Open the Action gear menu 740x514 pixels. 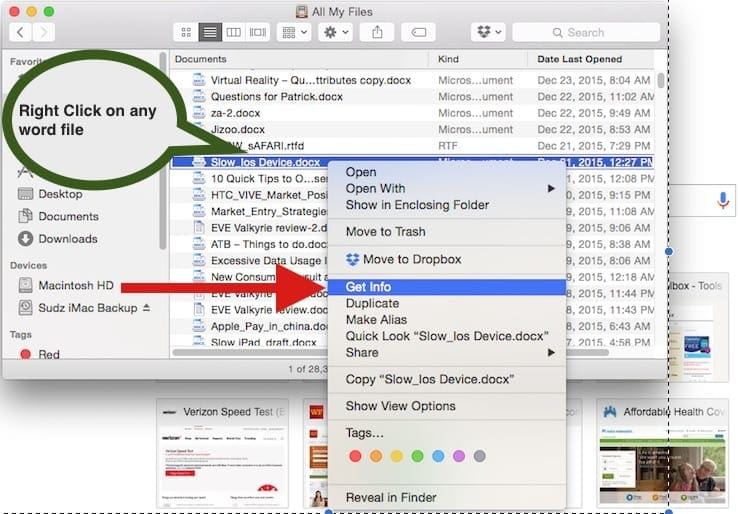coord(335,33)
